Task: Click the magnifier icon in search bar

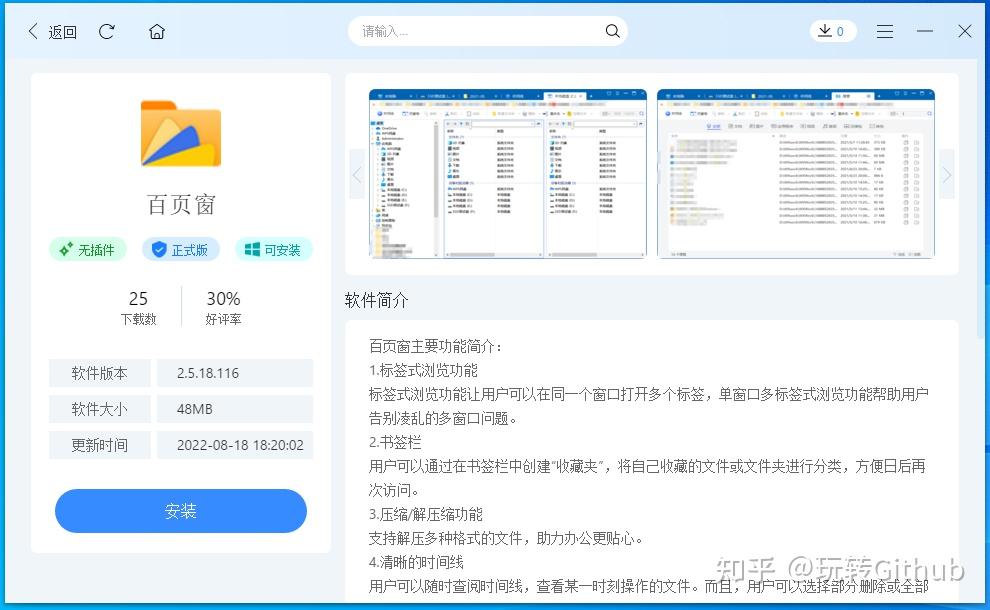Action: [x=612, y=31]
